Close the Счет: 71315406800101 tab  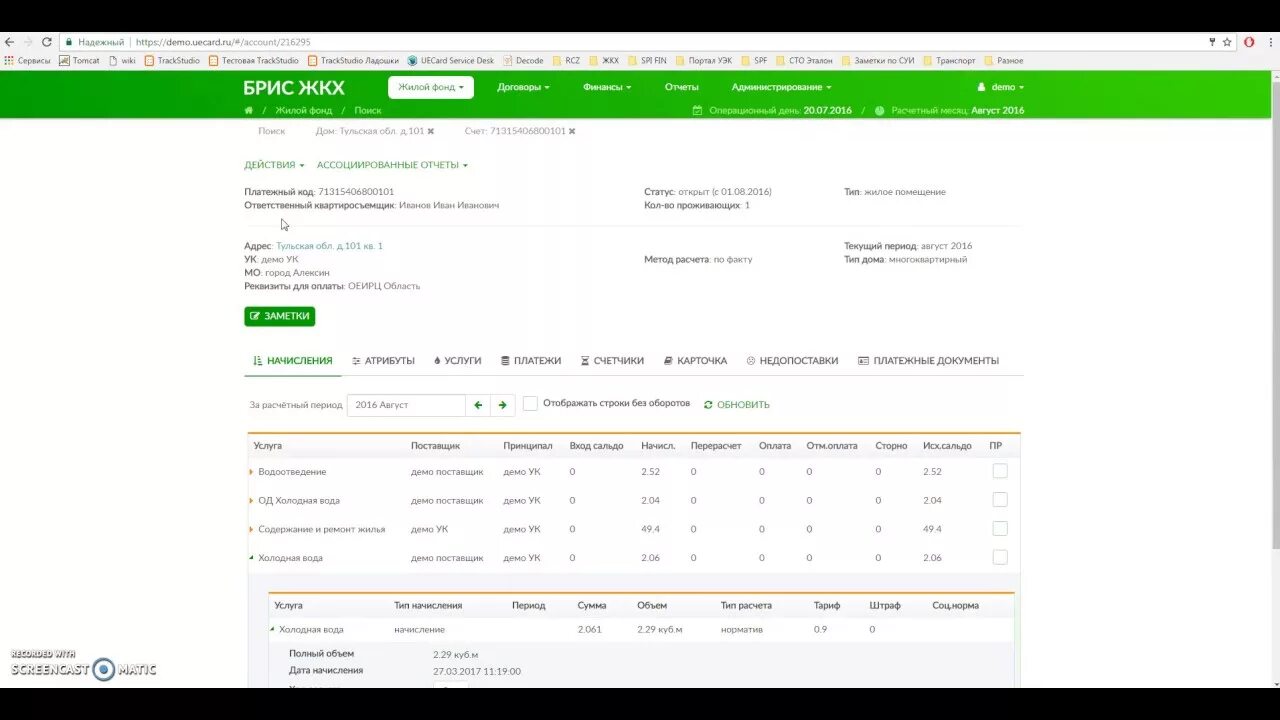(572, 131)
